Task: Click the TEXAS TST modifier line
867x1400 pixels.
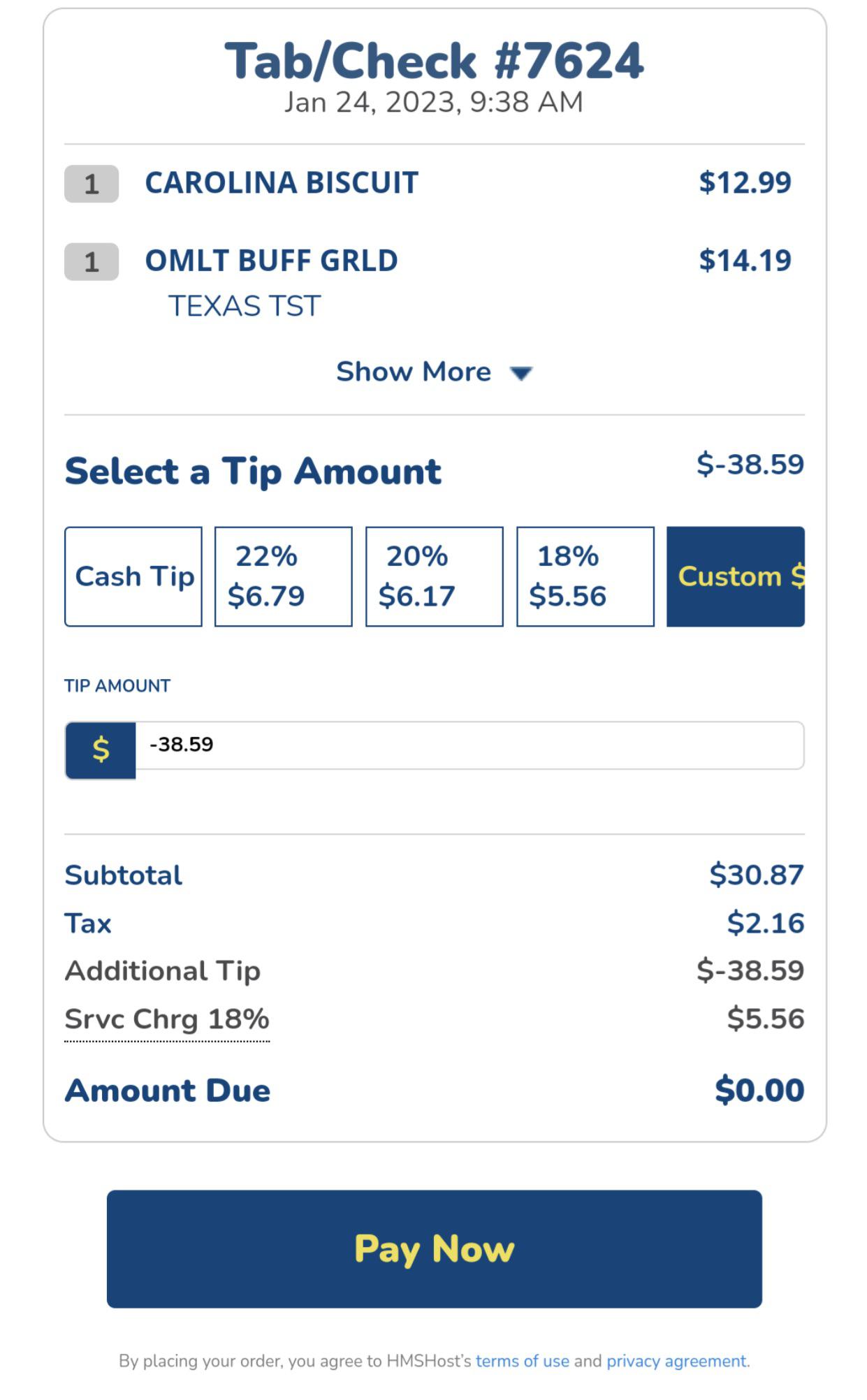Action: pos(245,306)
